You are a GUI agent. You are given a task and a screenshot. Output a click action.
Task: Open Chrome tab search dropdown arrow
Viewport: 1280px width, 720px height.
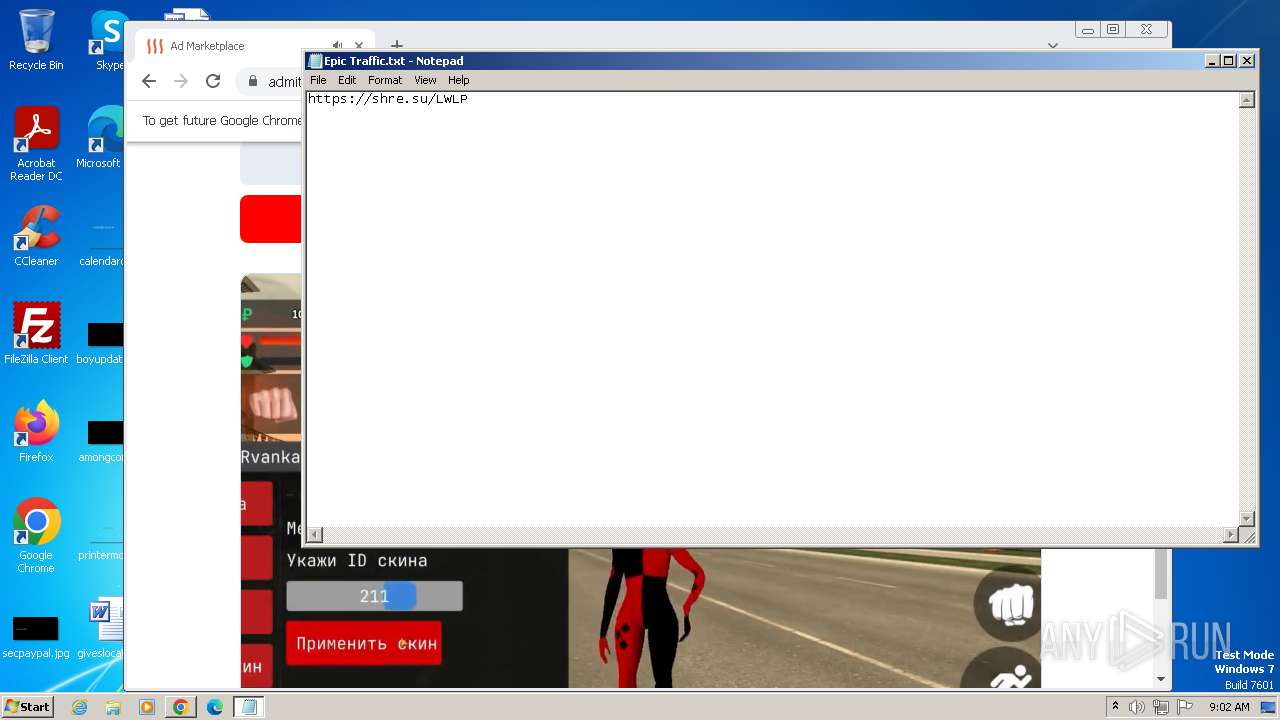point(1052,46)
